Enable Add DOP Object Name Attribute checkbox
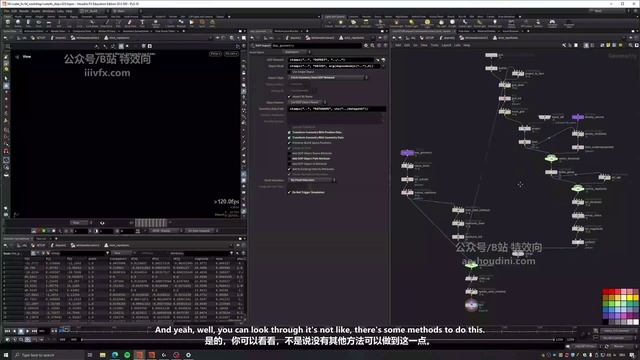The image size is (640, 360). tap(289, 153)
